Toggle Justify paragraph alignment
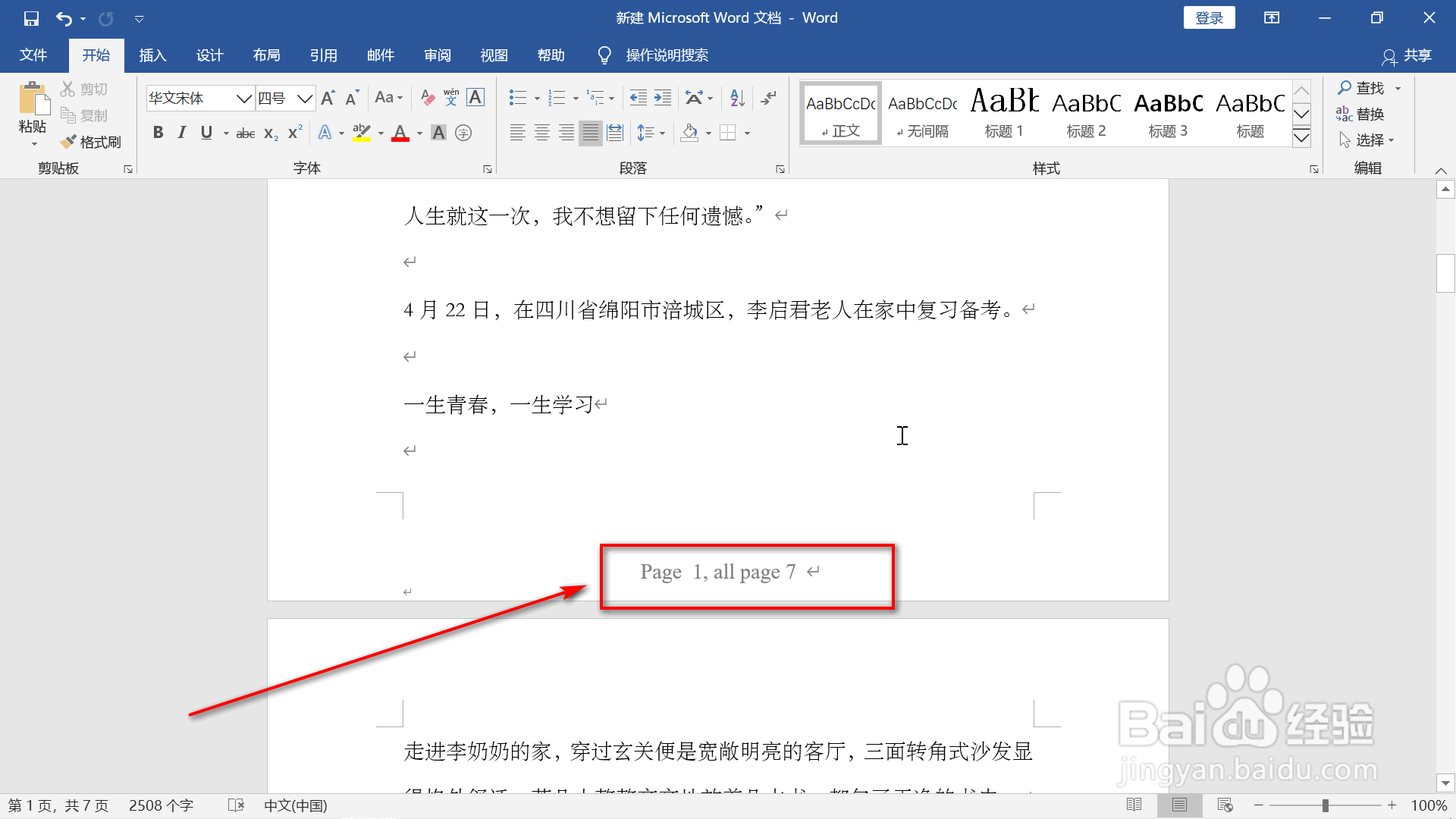The height and width of the screenshot is (819, 1456). point(591,133)
